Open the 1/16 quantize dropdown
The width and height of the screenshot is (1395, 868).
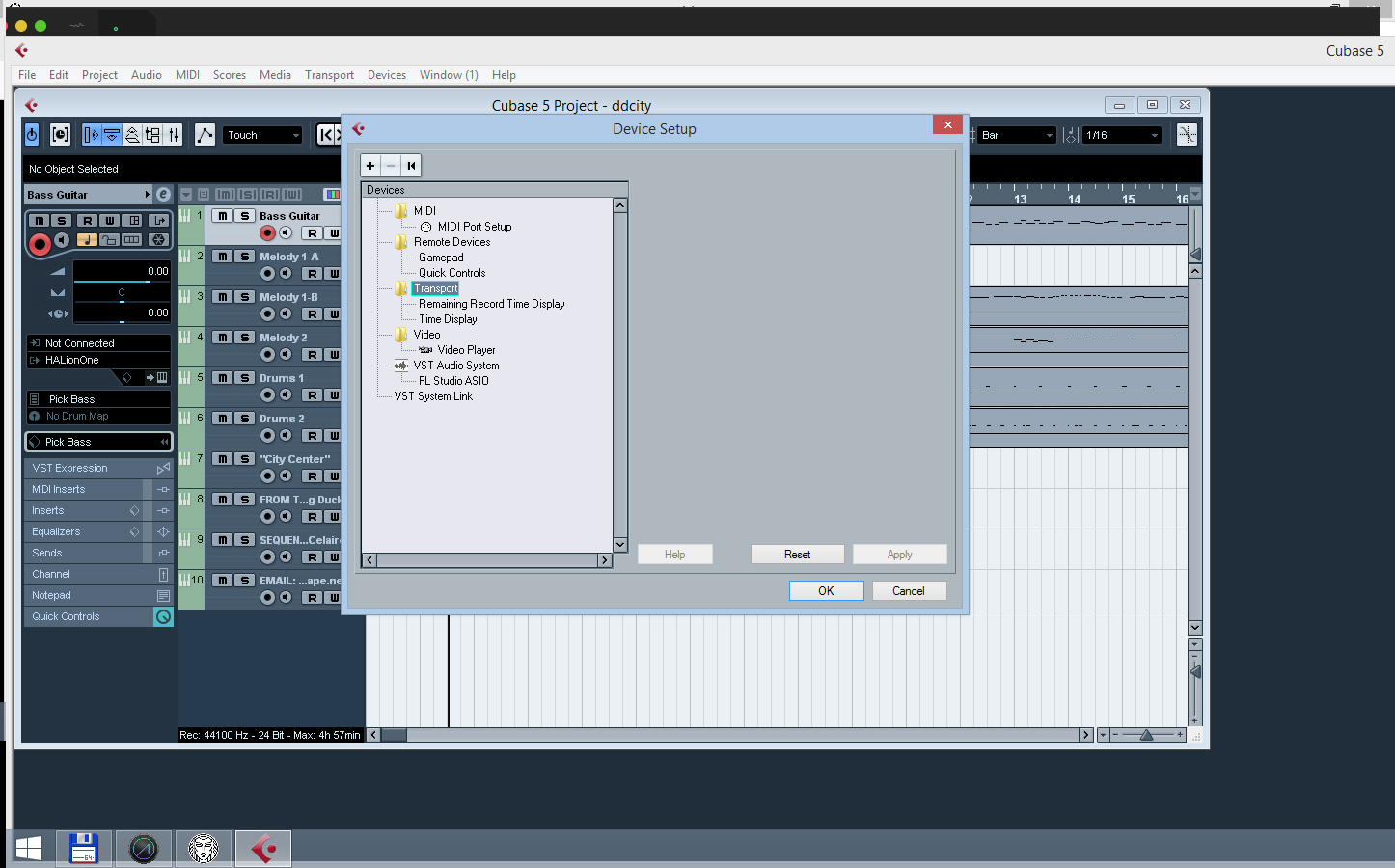(1121, 135)
